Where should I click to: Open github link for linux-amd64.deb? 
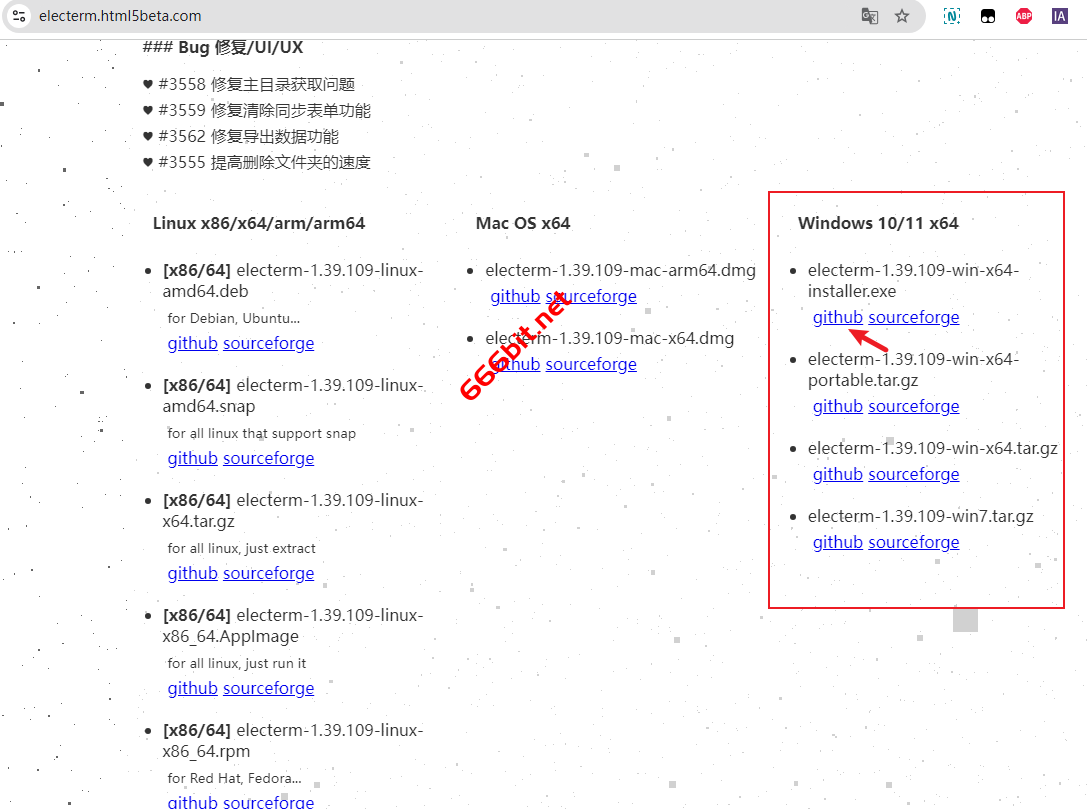click(192, 343)
